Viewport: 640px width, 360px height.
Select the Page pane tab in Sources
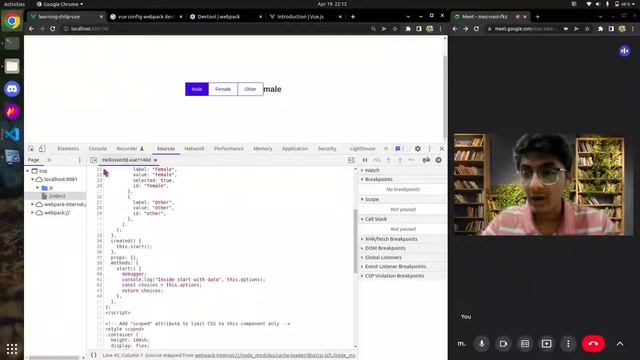(33, 160)
